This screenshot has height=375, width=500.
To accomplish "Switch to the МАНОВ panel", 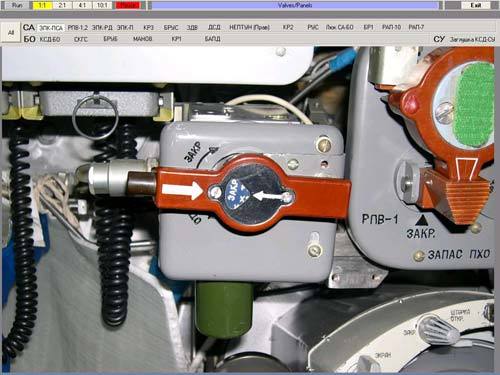I will 143,39.
